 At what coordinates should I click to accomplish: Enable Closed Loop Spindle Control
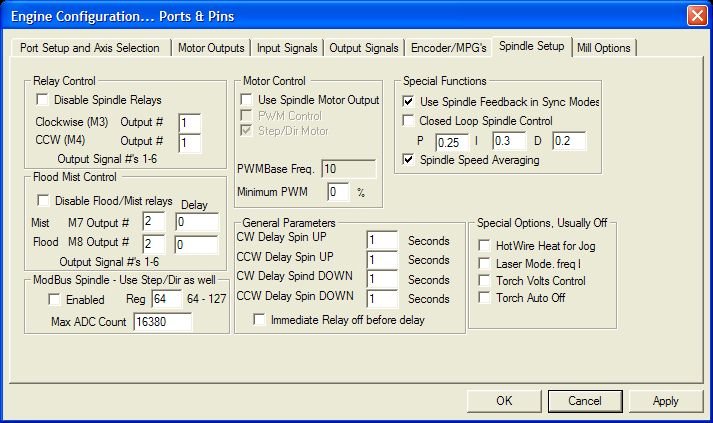click(408, 121)
